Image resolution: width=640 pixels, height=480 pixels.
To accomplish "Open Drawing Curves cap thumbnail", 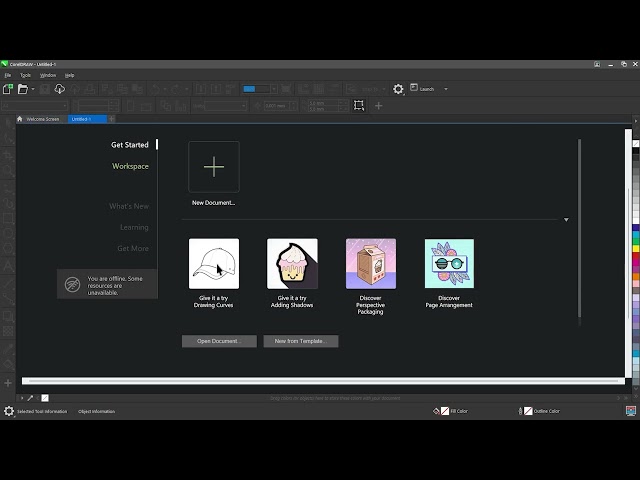I will coord(214,264).
